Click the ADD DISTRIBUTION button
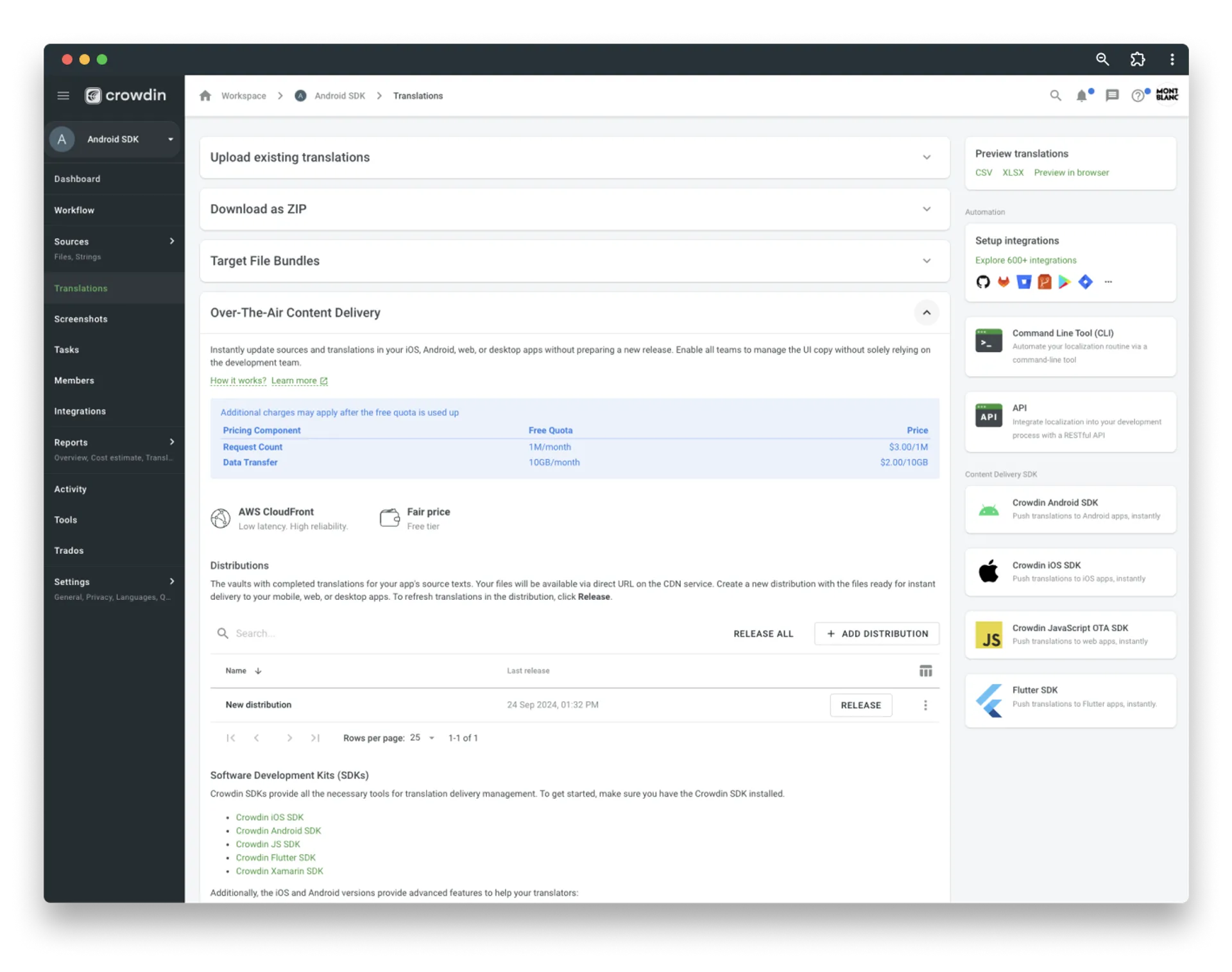The image size is (1232, 972). click(x=877, y=633)
